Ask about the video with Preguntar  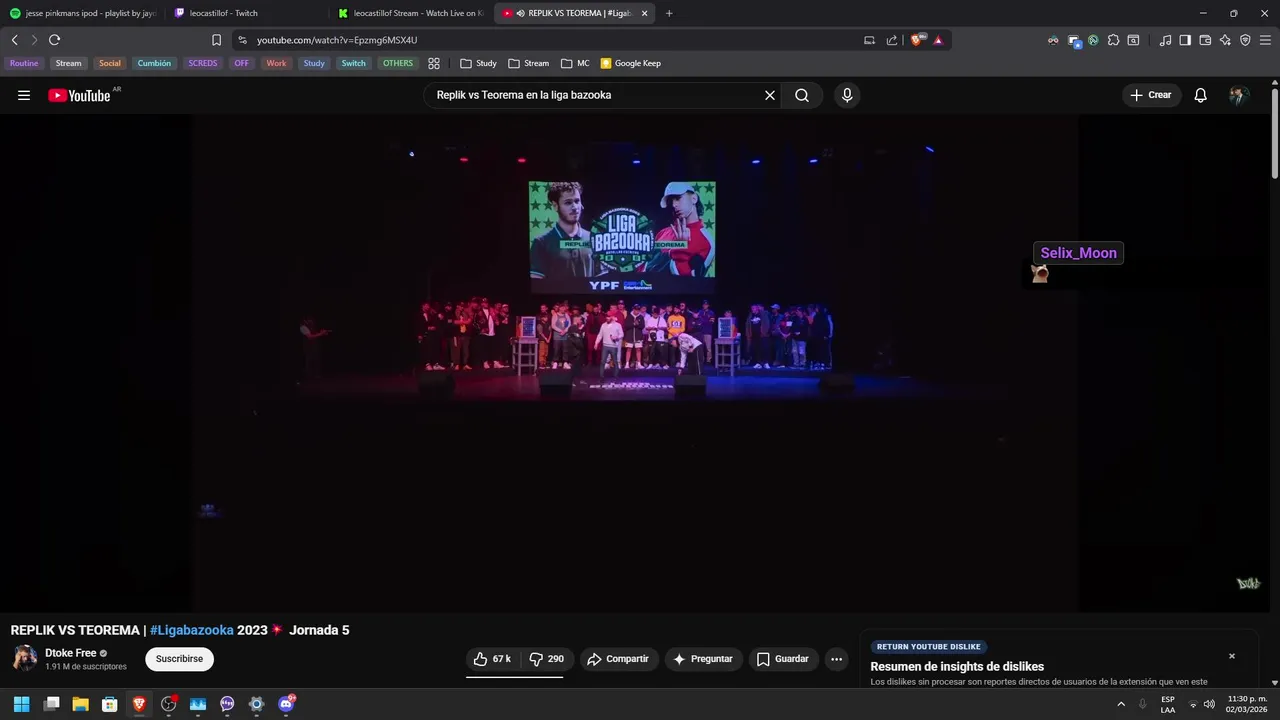[x=703, y=659]
